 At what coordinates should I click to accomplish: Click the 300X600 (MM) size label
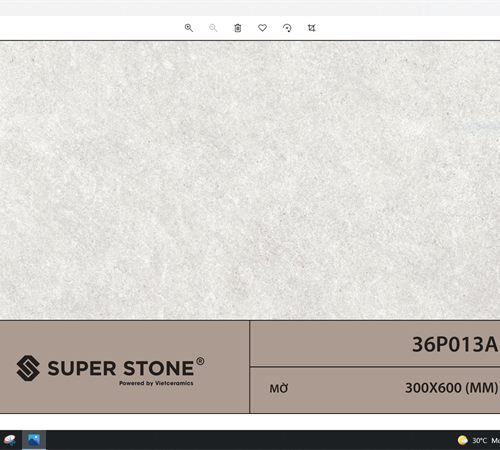pos(451,388)
